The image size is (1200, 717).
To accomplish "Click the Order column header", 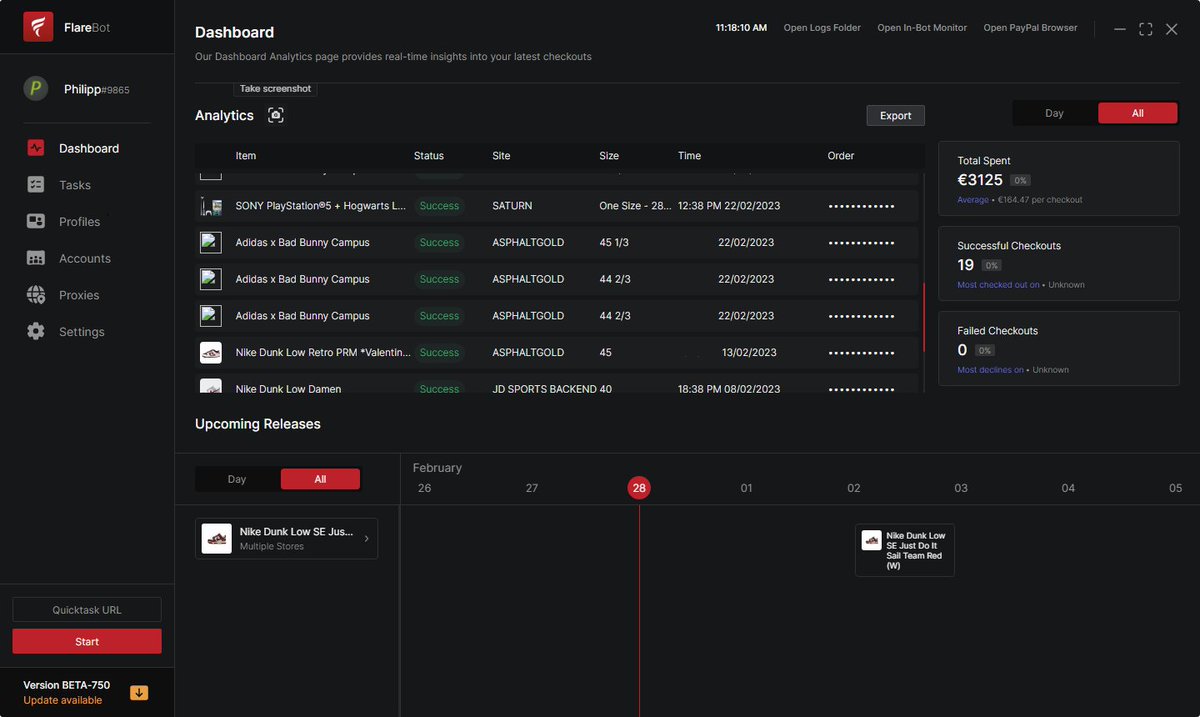I will 841,156.
